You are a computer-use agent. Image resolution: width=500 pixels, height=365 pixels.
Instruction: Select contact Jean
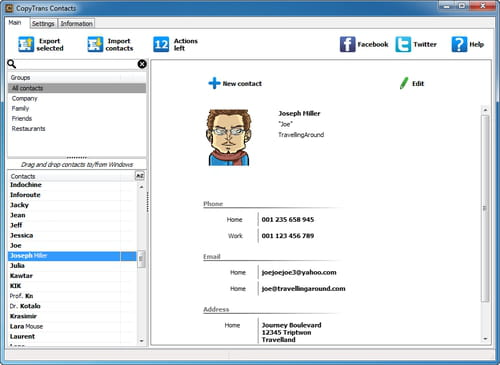72,215
